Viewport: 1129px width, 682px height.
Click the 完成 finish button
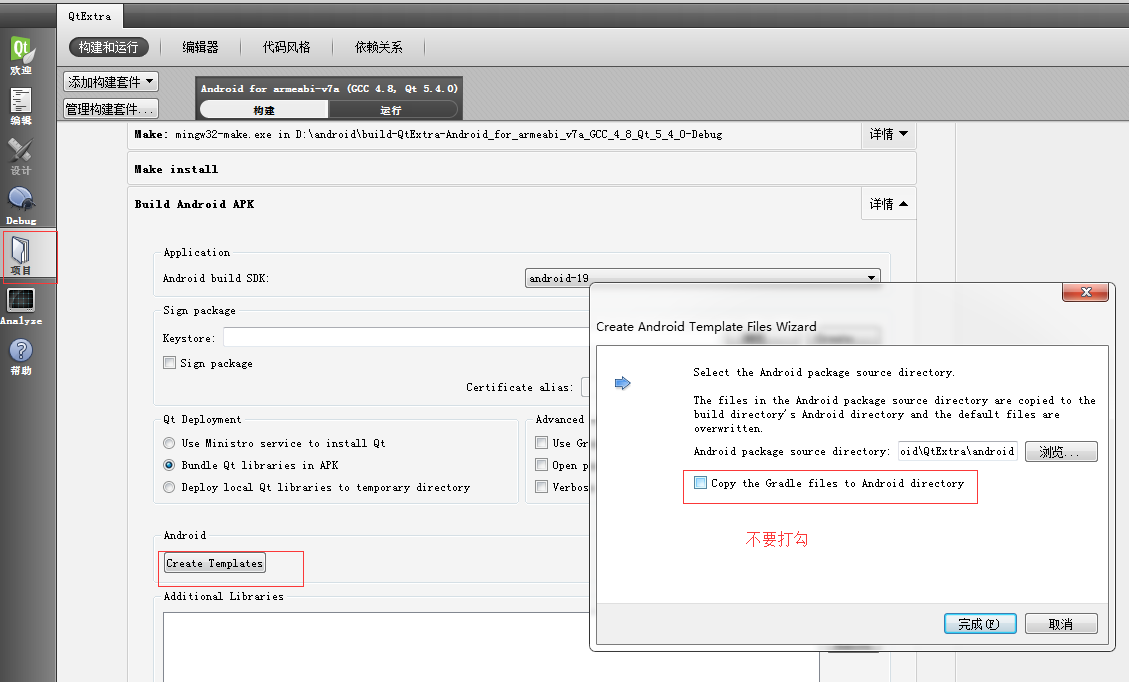point(980,624)
